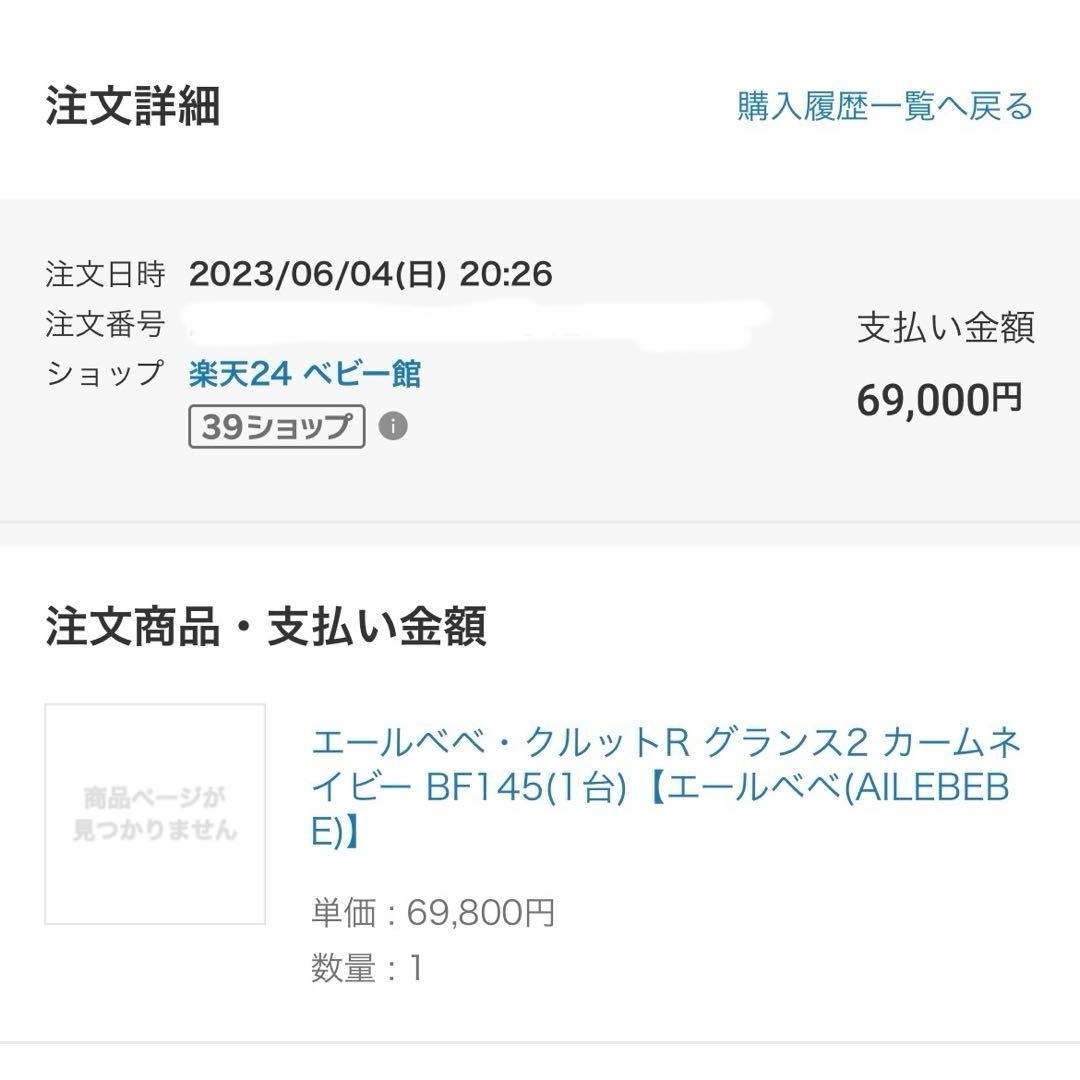Click the 69,000円 payment total
Viewport: 1080px width, 1080px height.
(x=939, y=400)
